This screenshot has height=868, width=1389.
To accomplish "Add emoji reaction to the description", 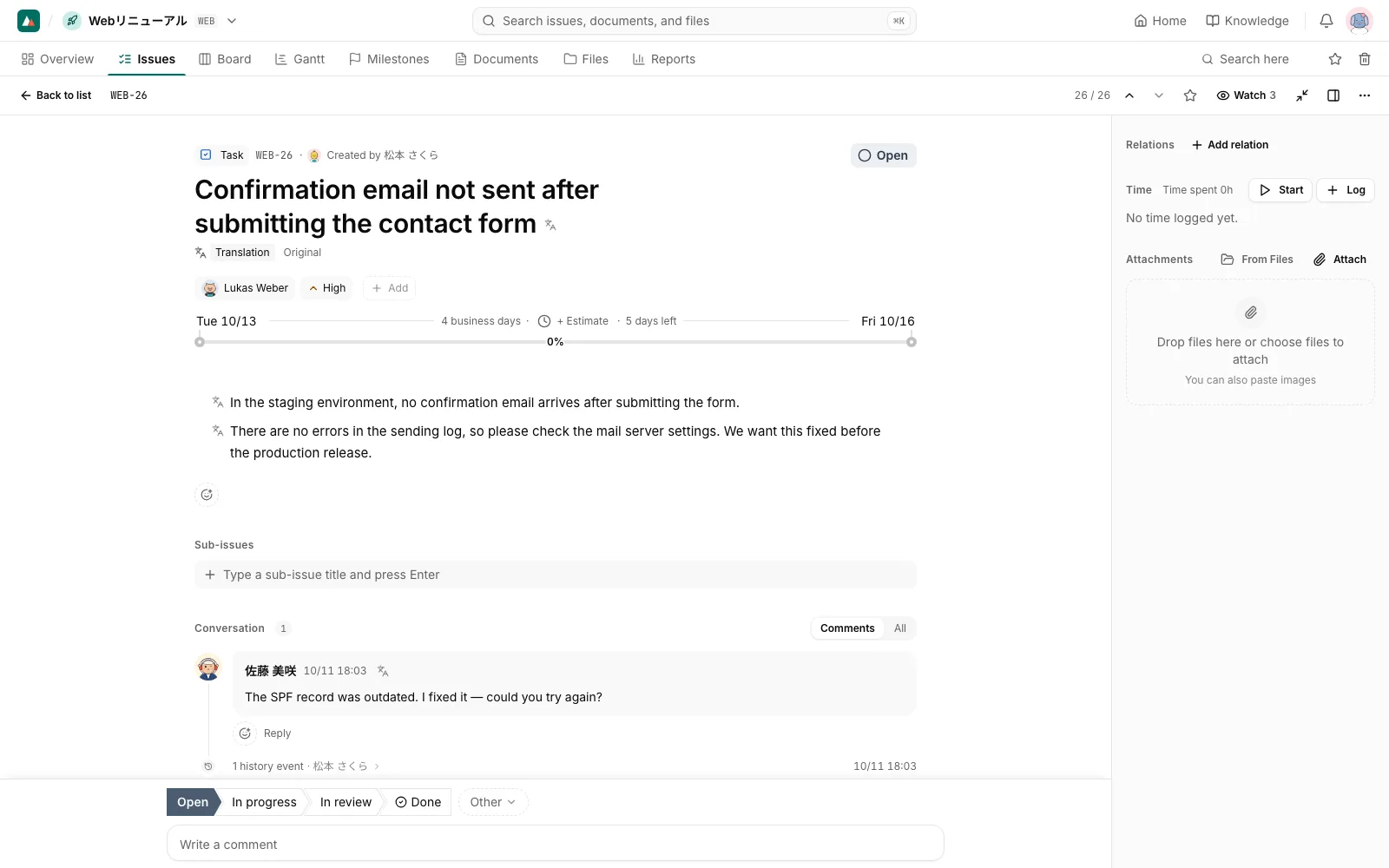I will click(207, 495).
